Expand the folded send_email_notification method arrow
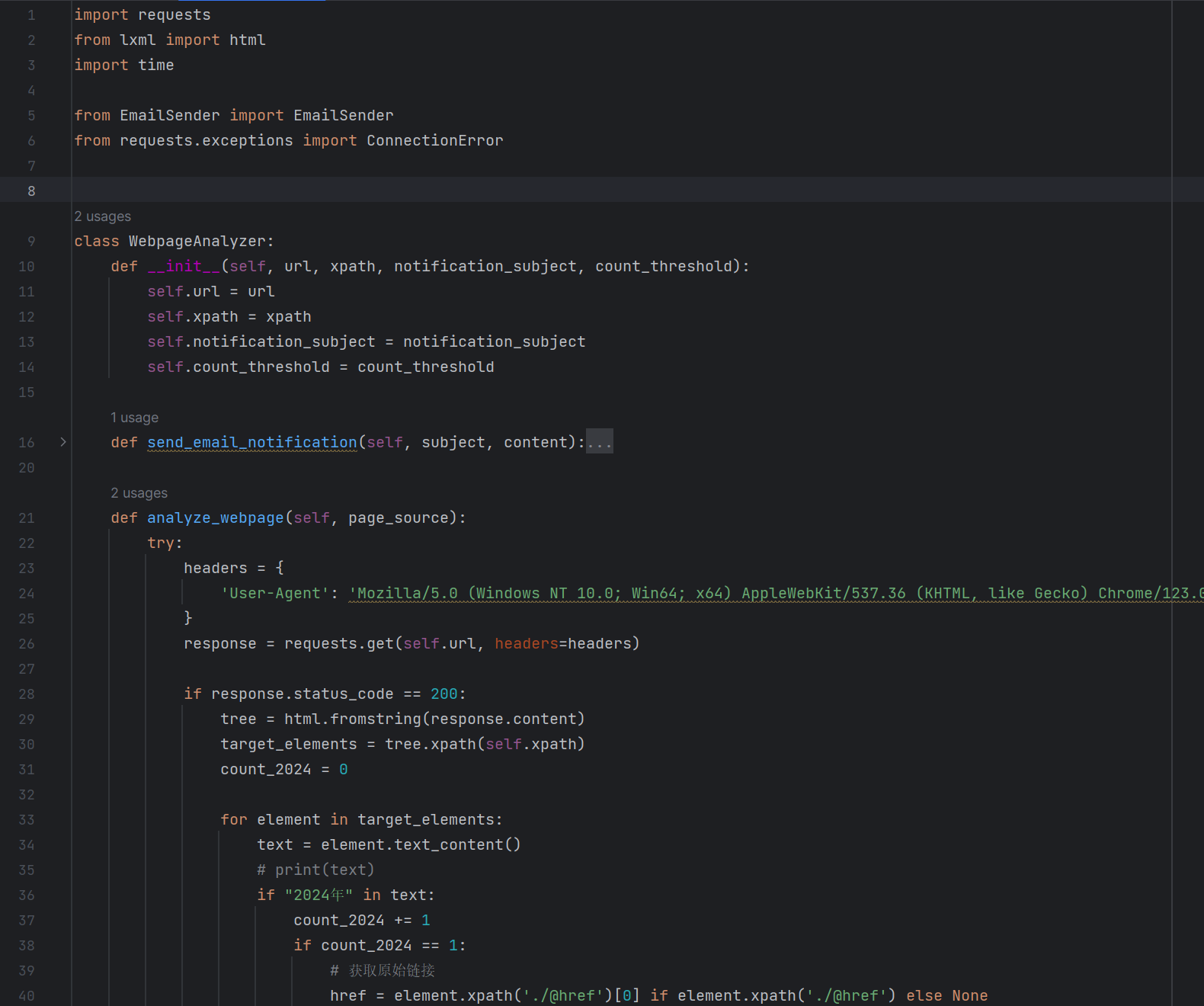The width and height of the screenshot is (1204, 1006). click(63, 442)
